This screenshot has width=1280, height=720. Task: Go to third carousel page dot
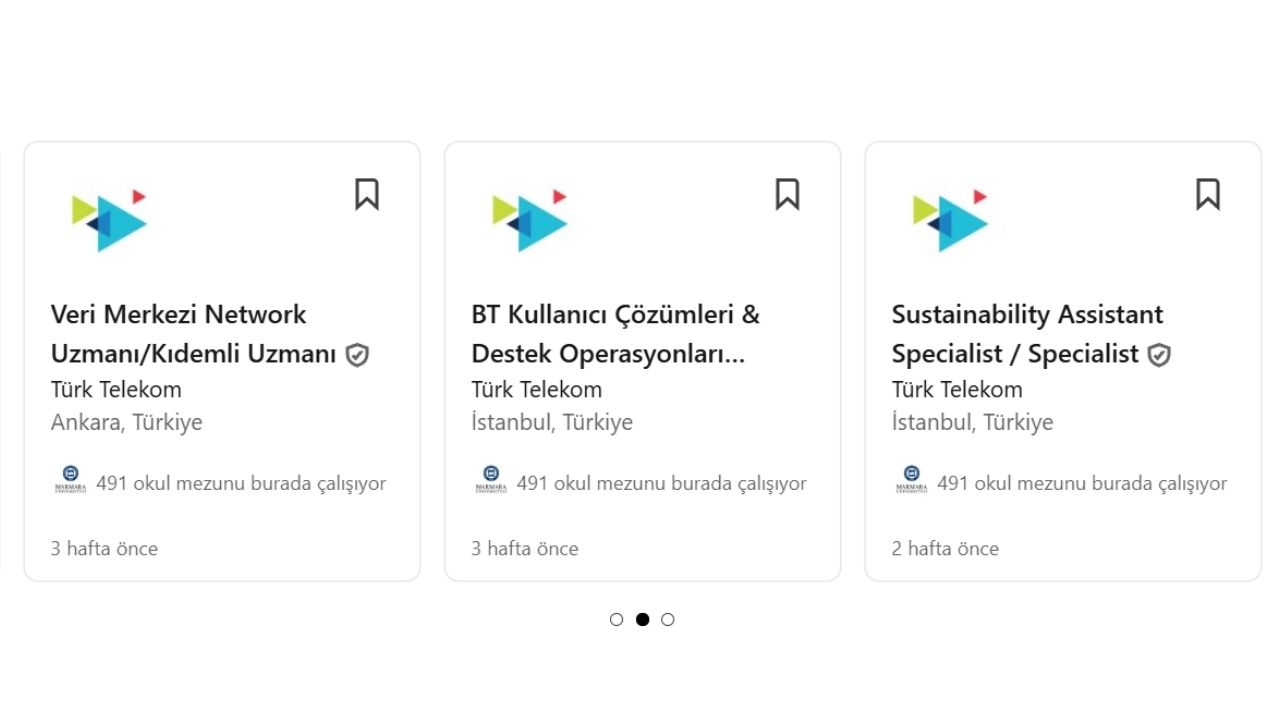click(x=668, y=619)
